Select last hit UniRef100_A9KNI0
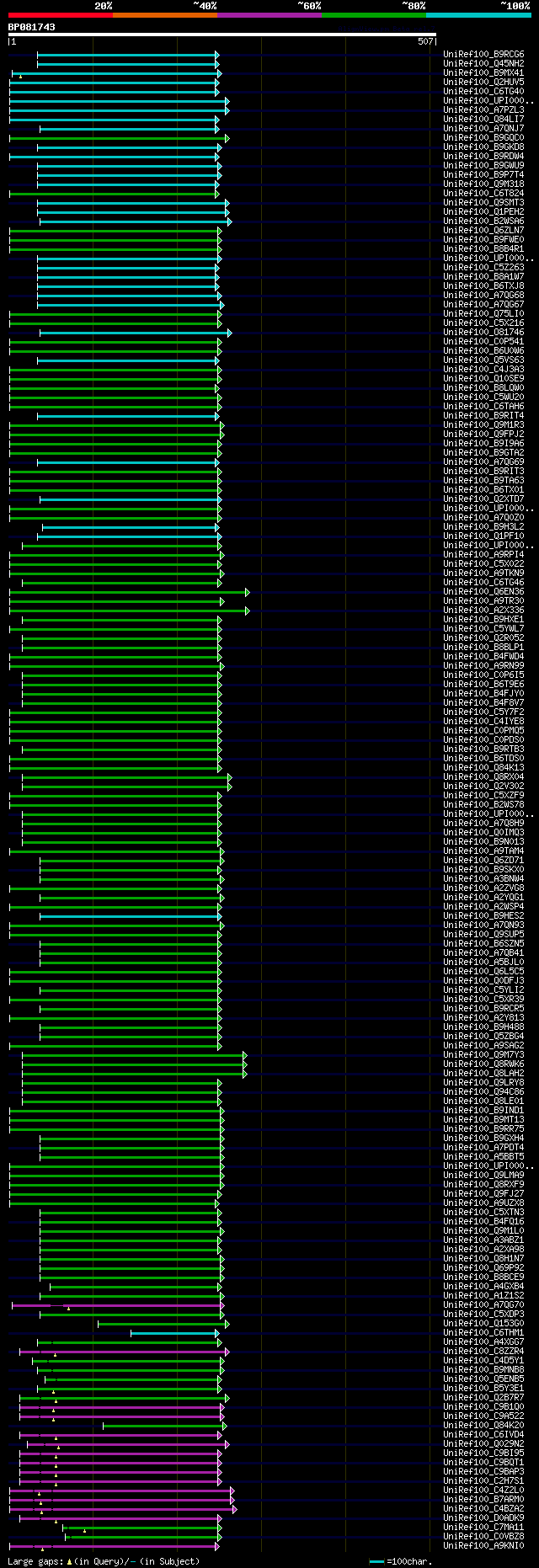 pos(483,1545)
